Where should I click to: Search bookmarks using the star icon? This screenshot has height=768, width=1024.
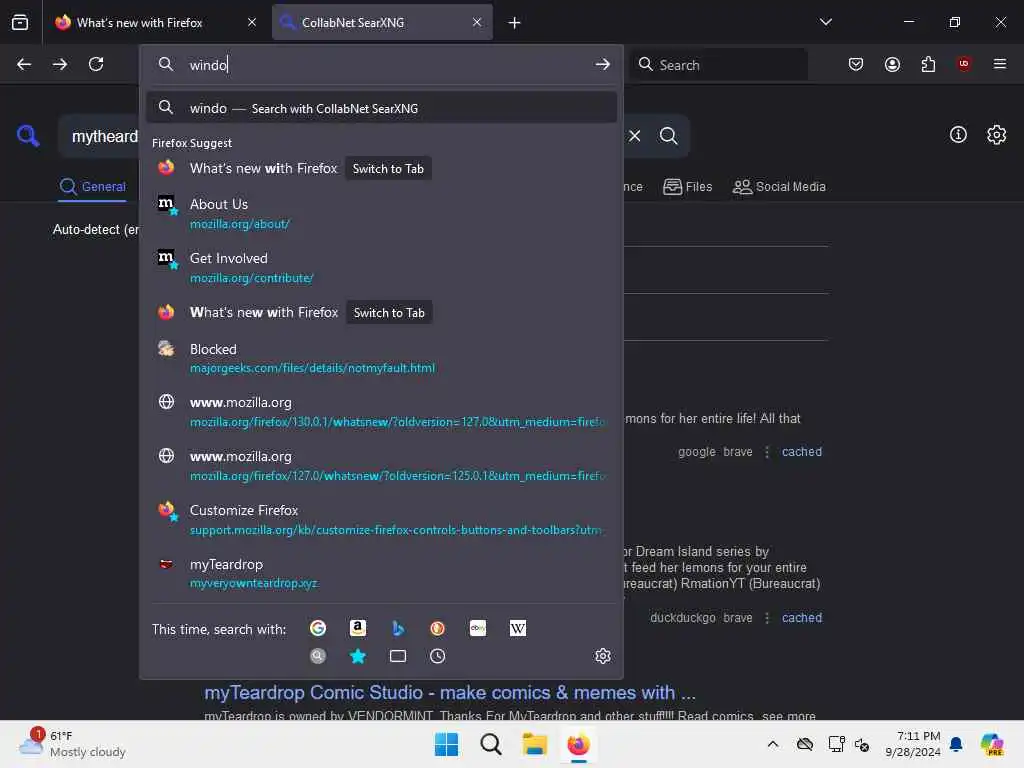pos(358,656)
